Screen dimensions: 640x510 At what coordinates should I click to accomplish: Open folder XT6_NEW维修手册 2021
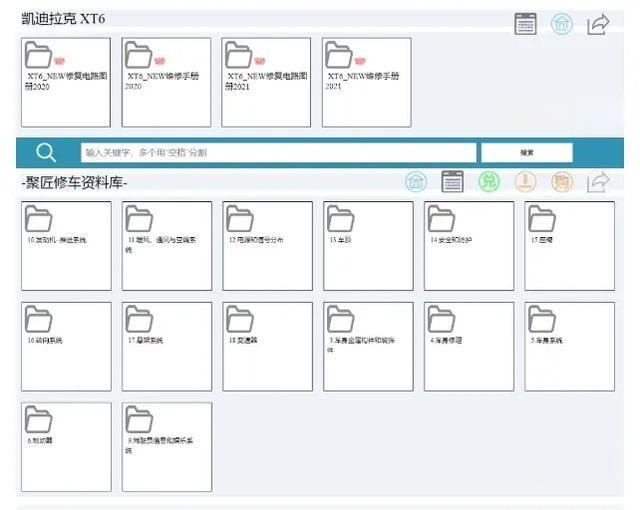point(367,82)
